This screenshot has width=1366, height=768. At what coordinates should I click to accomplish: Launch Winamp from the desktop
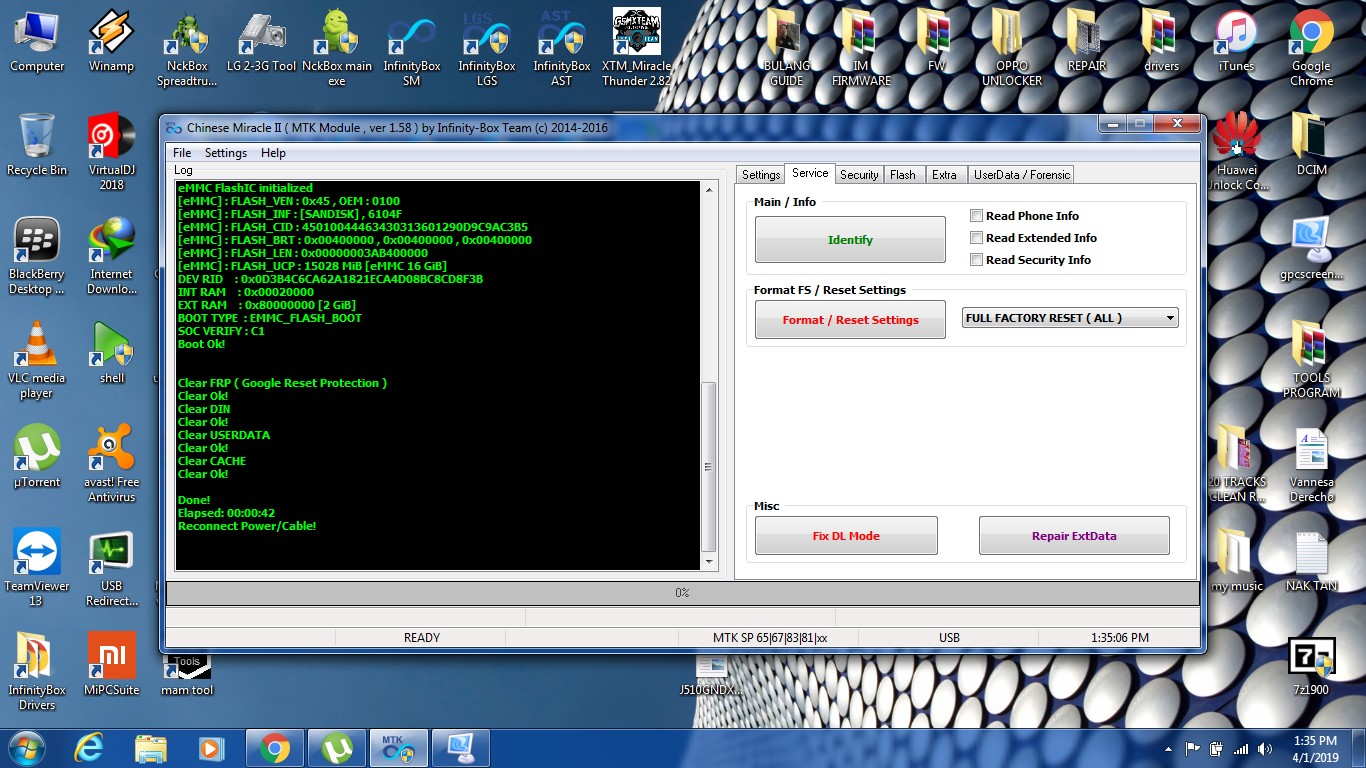(x=111, y=41)
